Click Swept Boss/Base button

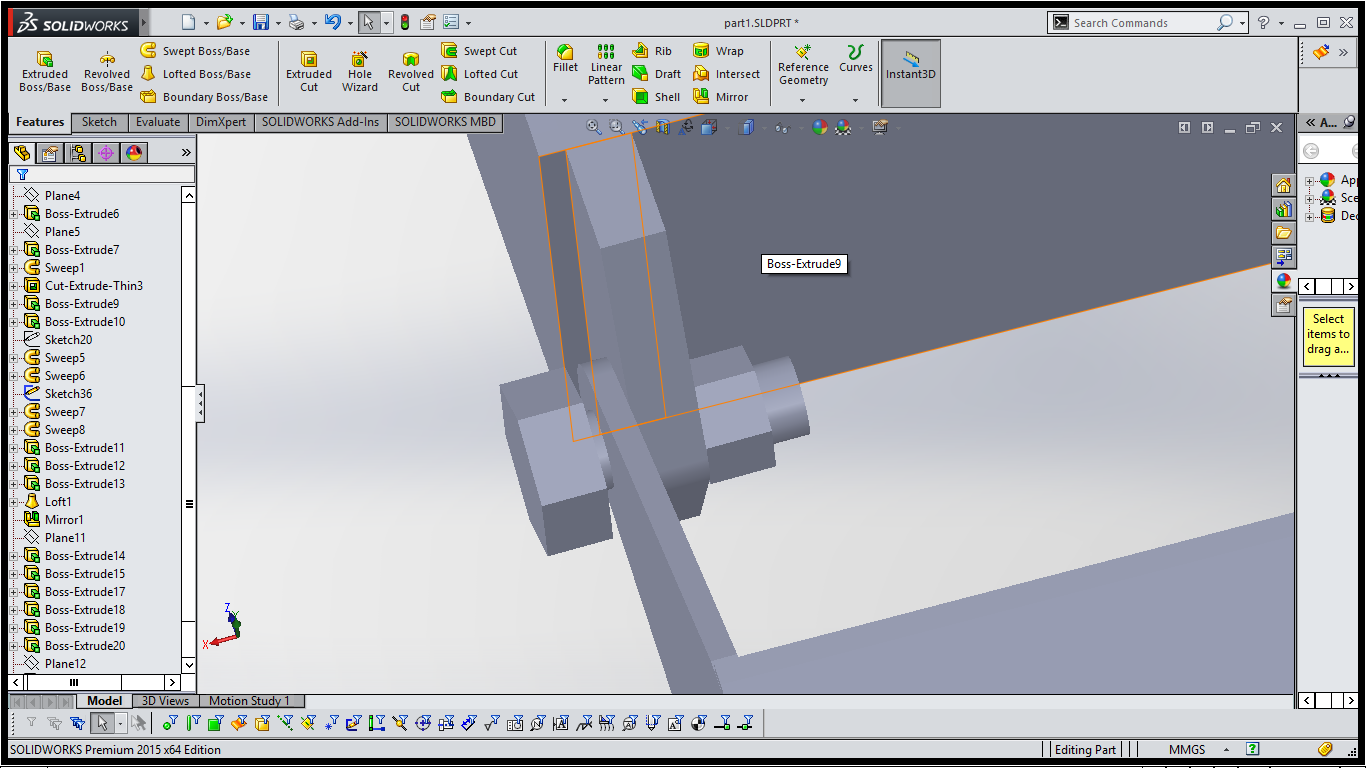[196, 51]
